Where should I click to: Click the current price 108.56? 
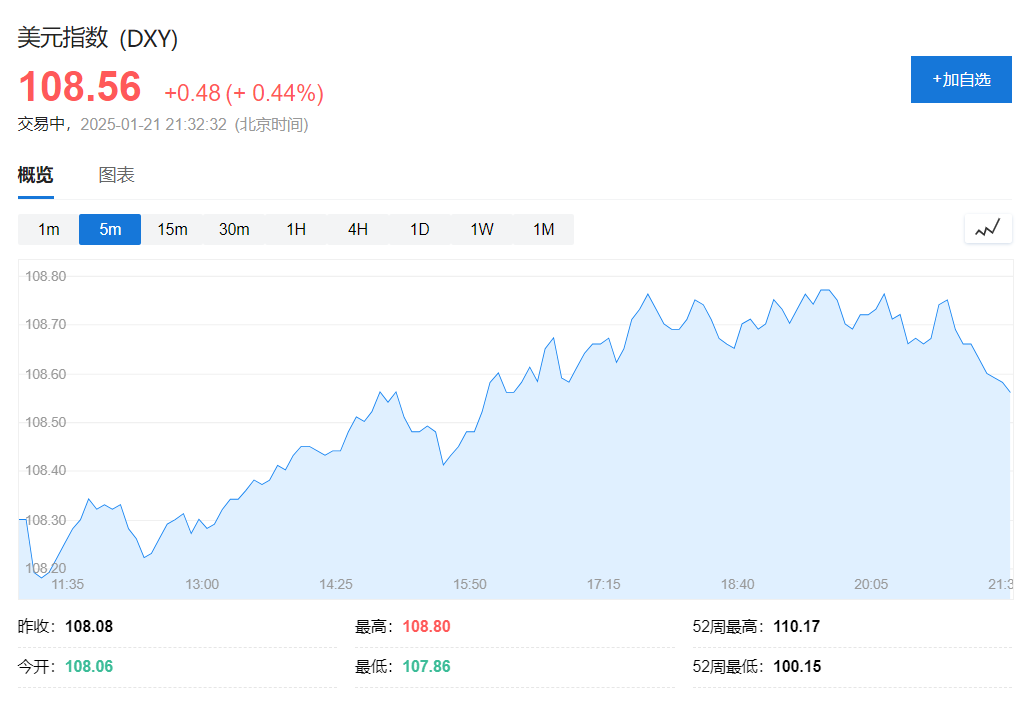pyautogui.click(x=80, y=88)
